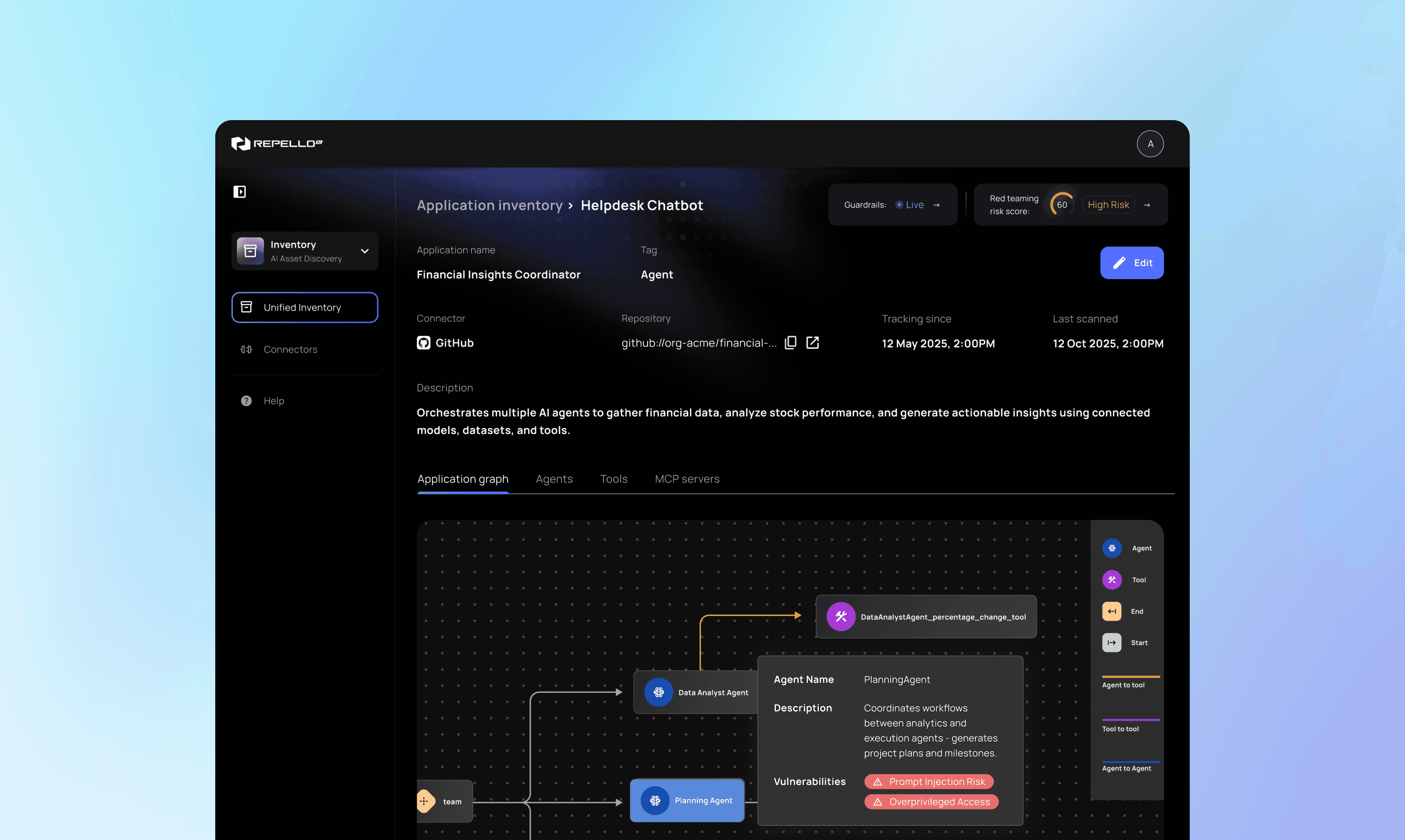
Task: Click the Guardrails Live indicator
Action: pyautogui.click(x=909, y=205)
